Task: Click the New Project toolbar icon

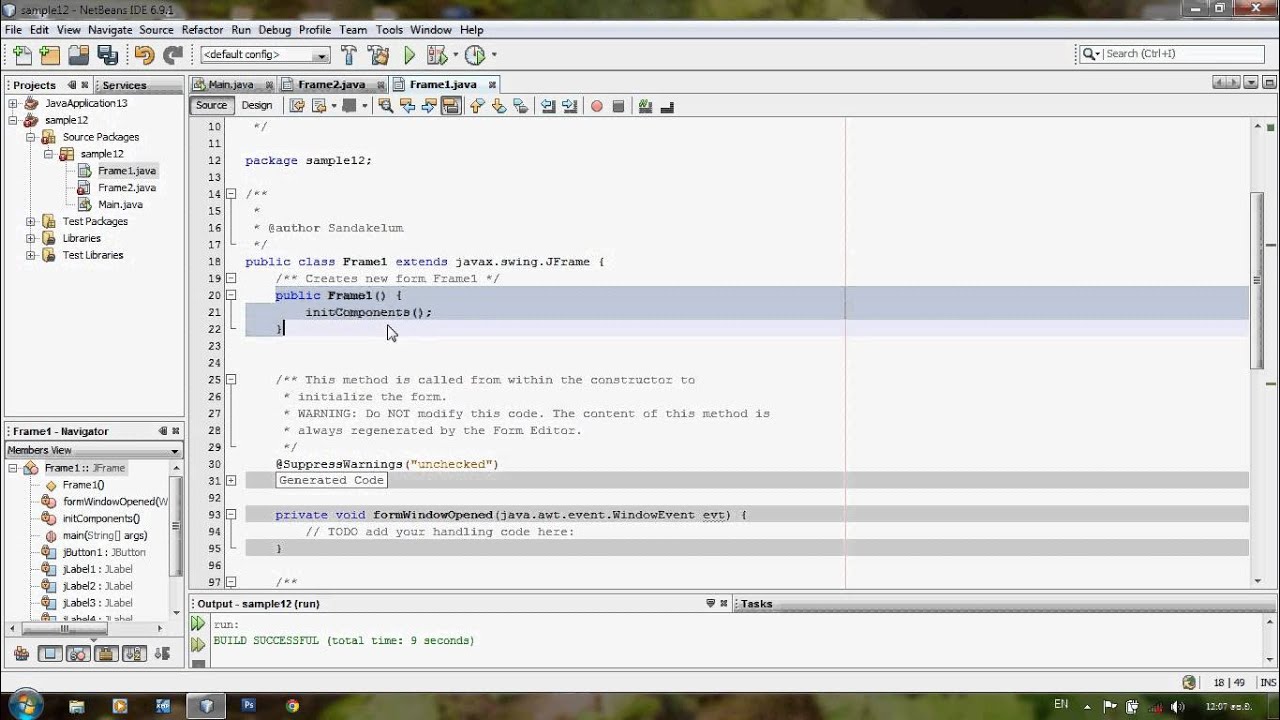Action: coord(49,55)
